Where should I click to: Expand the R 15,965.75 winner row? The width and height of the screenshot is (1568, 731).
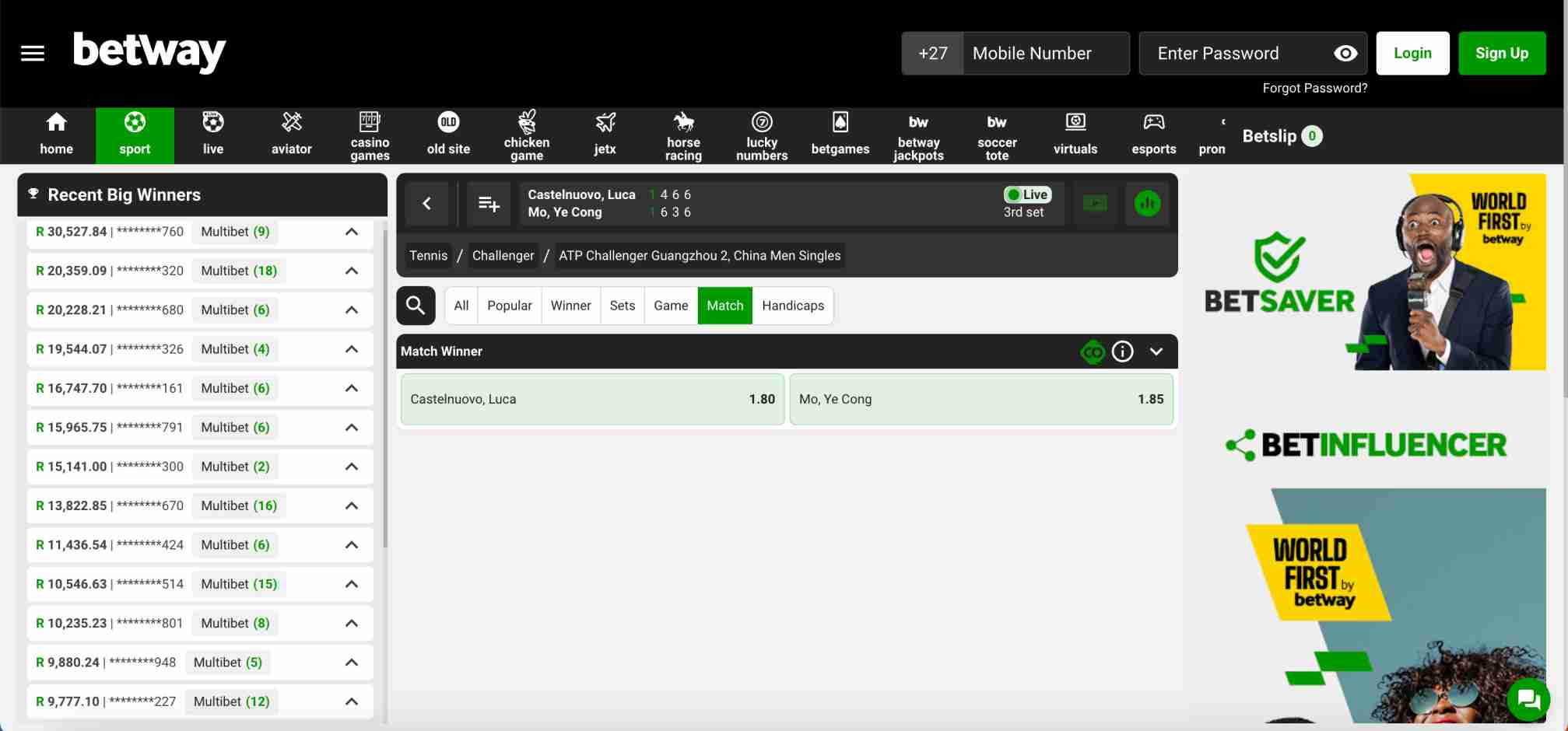(x=352, y=427)
